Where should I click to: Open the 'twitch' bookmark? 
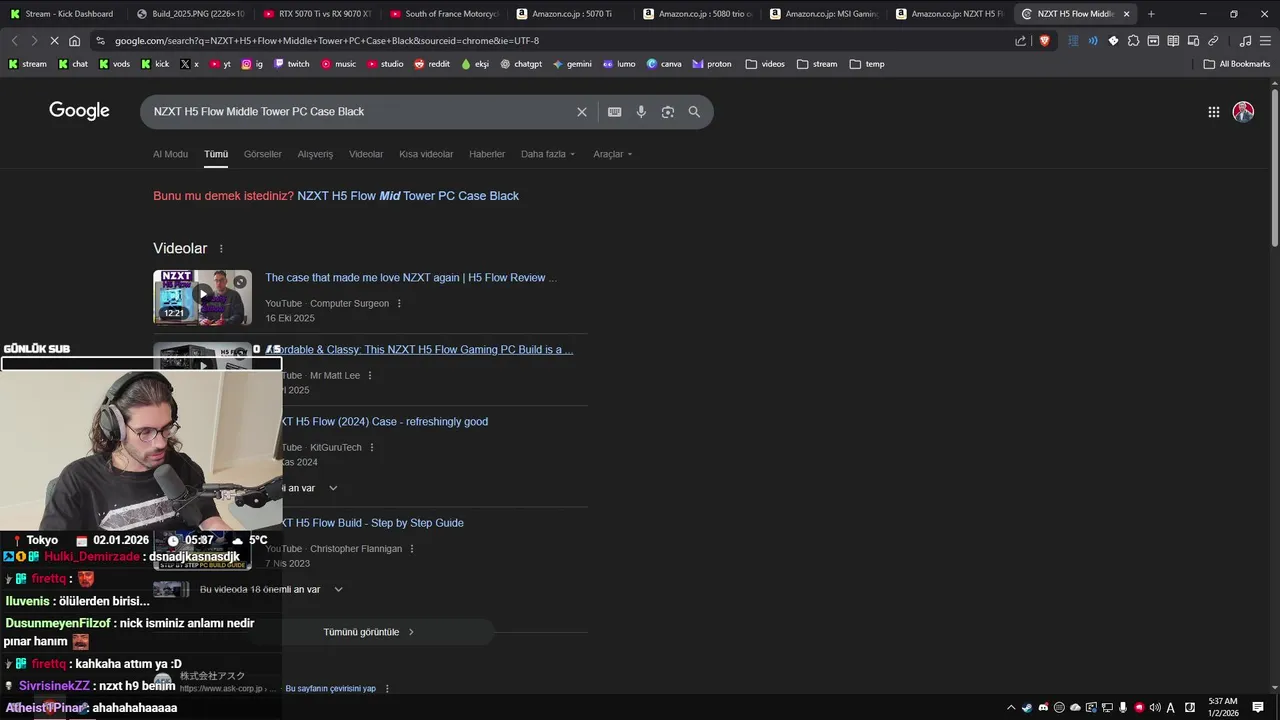tap(291, 64)
